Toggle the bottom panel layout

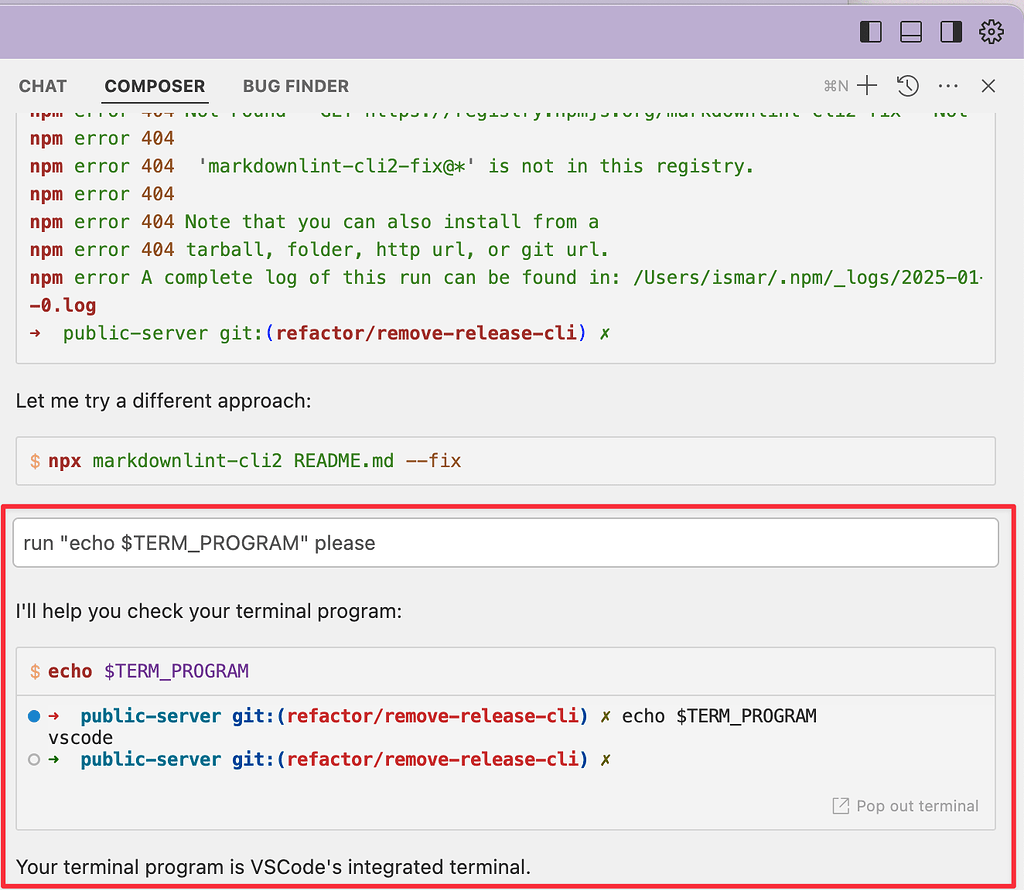coord(910,31)
